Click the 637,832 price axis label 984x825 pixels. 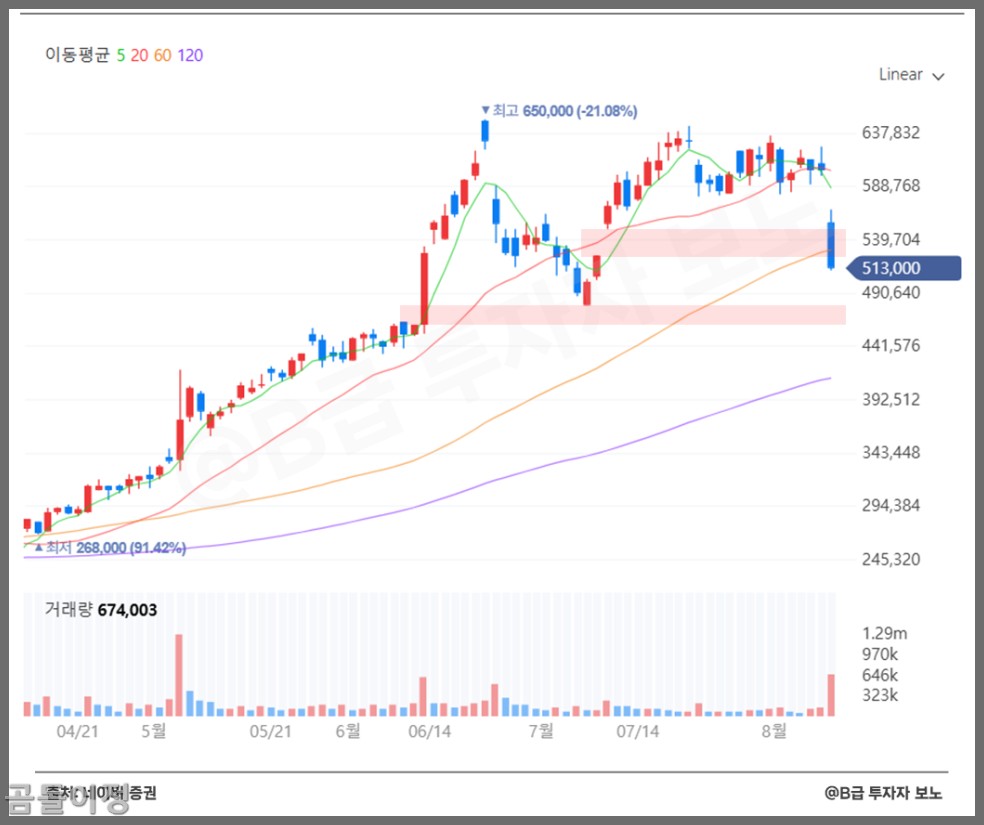890,132
